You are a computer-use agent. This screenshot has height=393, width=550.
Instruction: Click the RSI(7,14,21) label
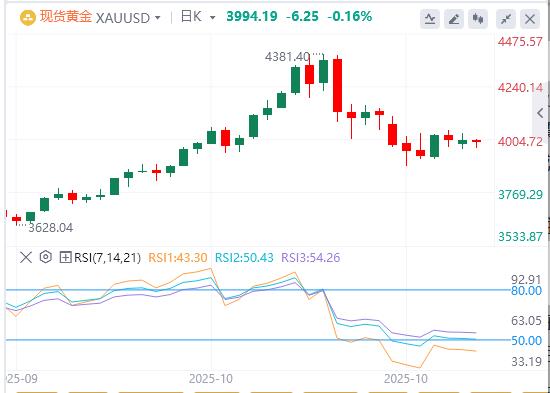pos(107,258)
